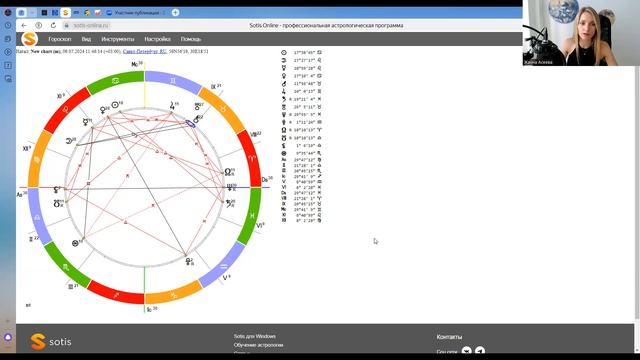Open the Настройки menu

[x=157, y=39]
